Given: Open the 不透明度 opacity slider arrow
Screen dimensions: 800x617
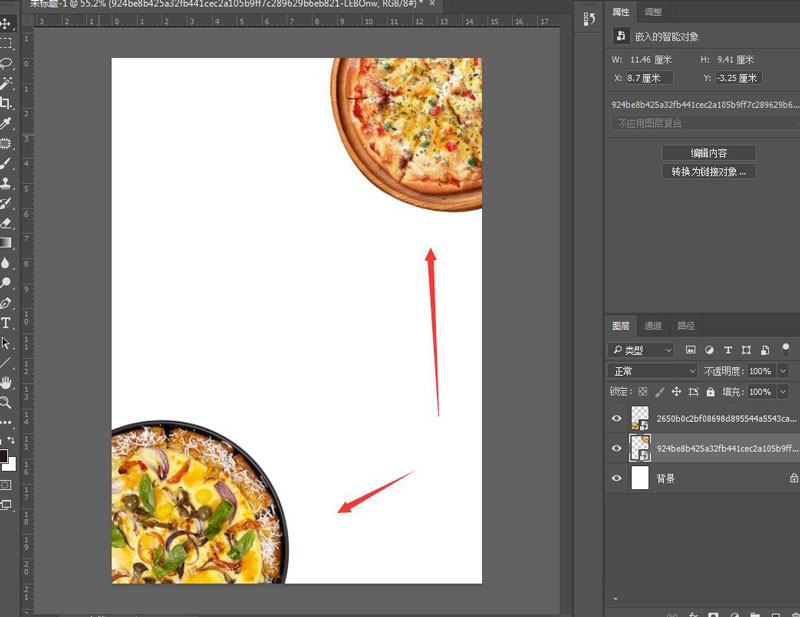Looking at the screenshot, I should click(x=783, y=371).
